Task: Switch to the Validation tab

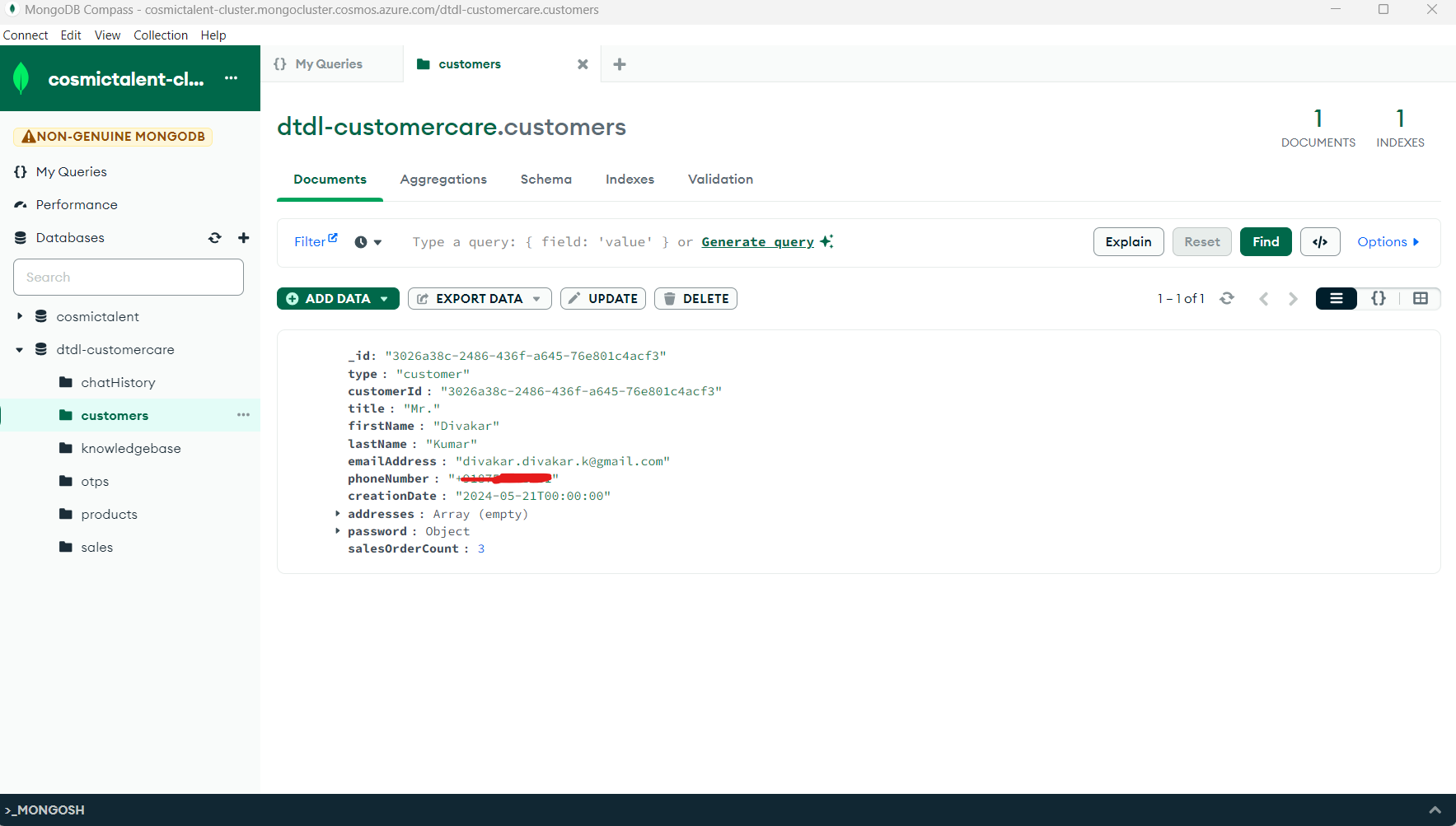Action: tap(720, 180)
